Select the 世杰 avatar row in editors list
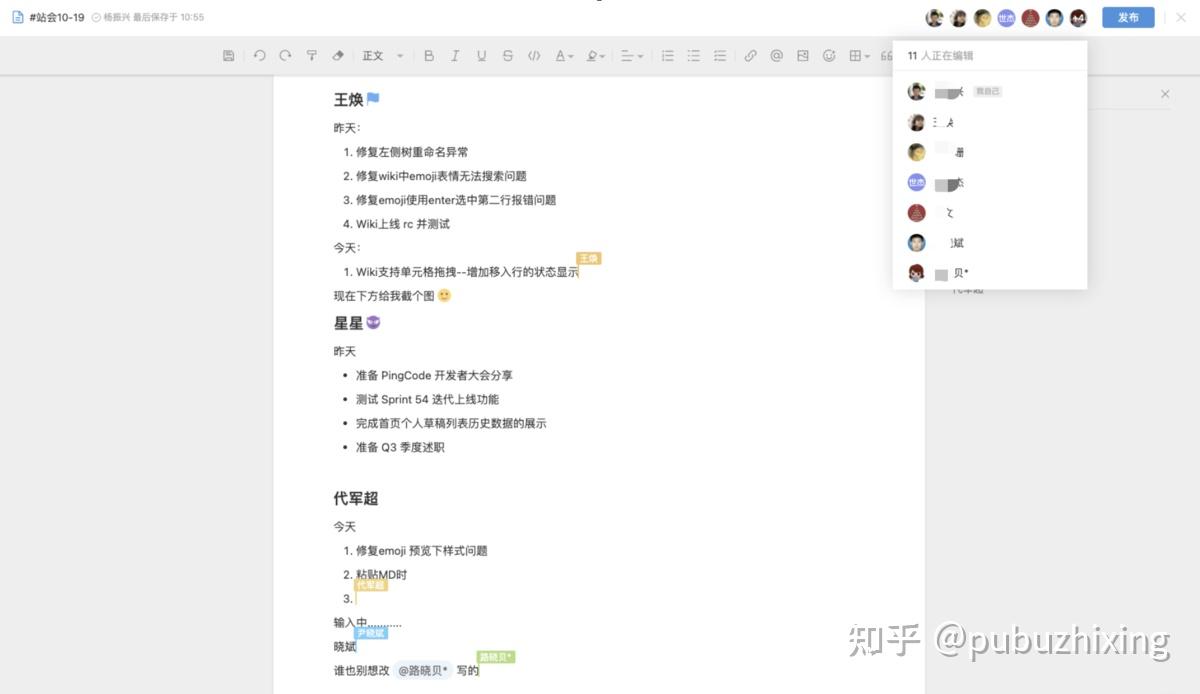The width and height of the screenshot is (1200, 694). tap(990, 183)
